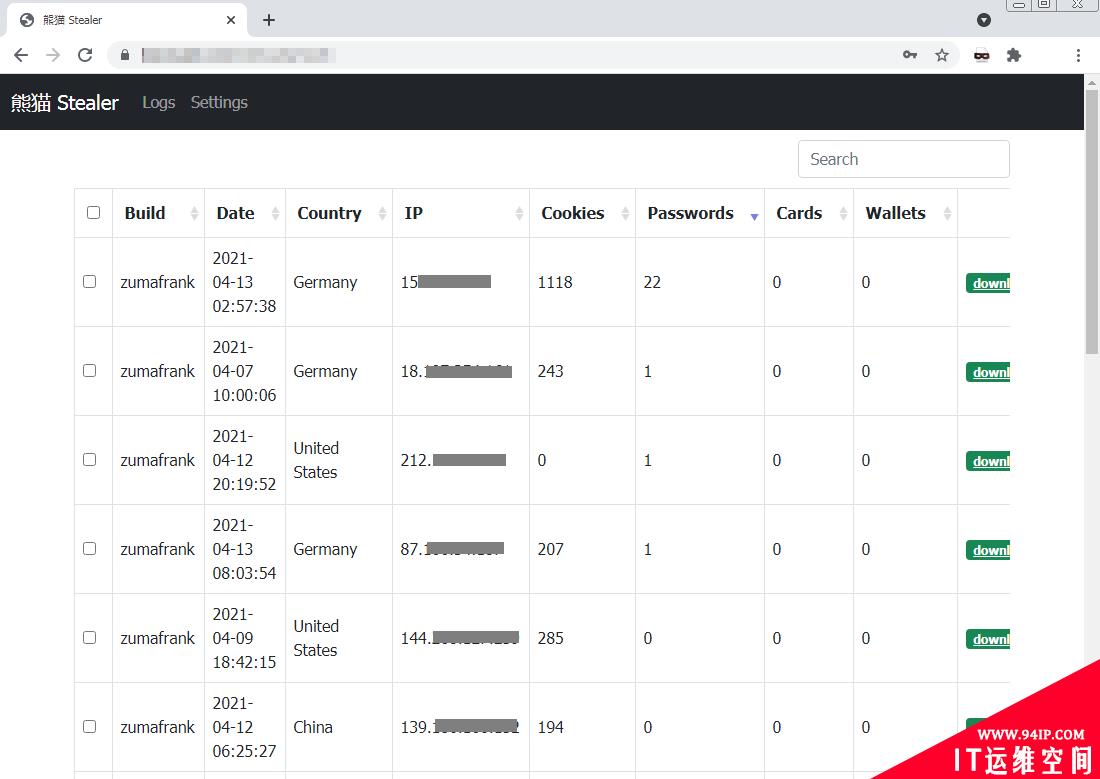Screen dimensions: 1100x779
Task: Check the row dated 2021-04-12 20:19:52
Action: [90, 460]
